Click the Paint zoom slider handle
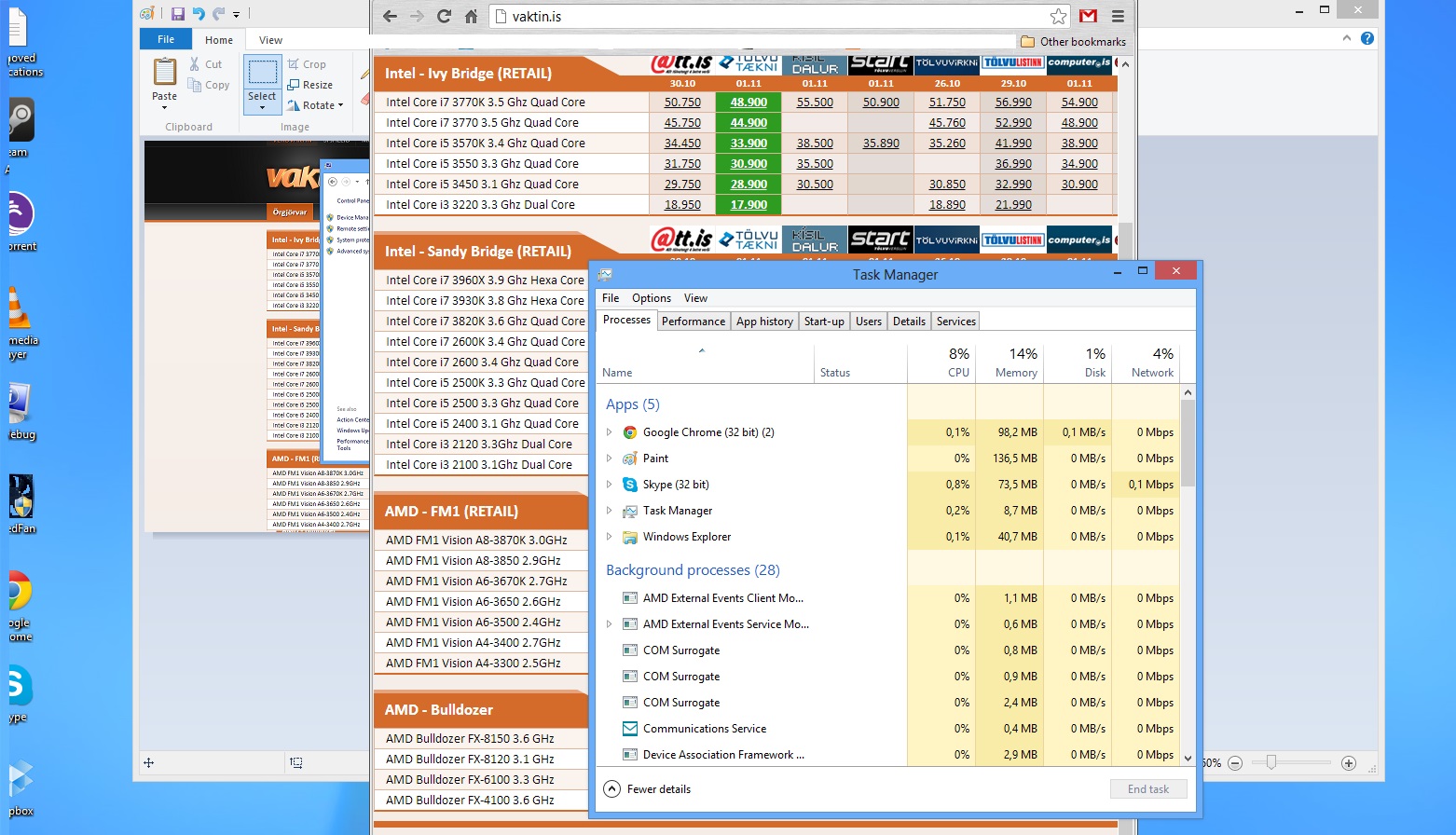Screen dimensions: 1456x835 point(1271,762)
